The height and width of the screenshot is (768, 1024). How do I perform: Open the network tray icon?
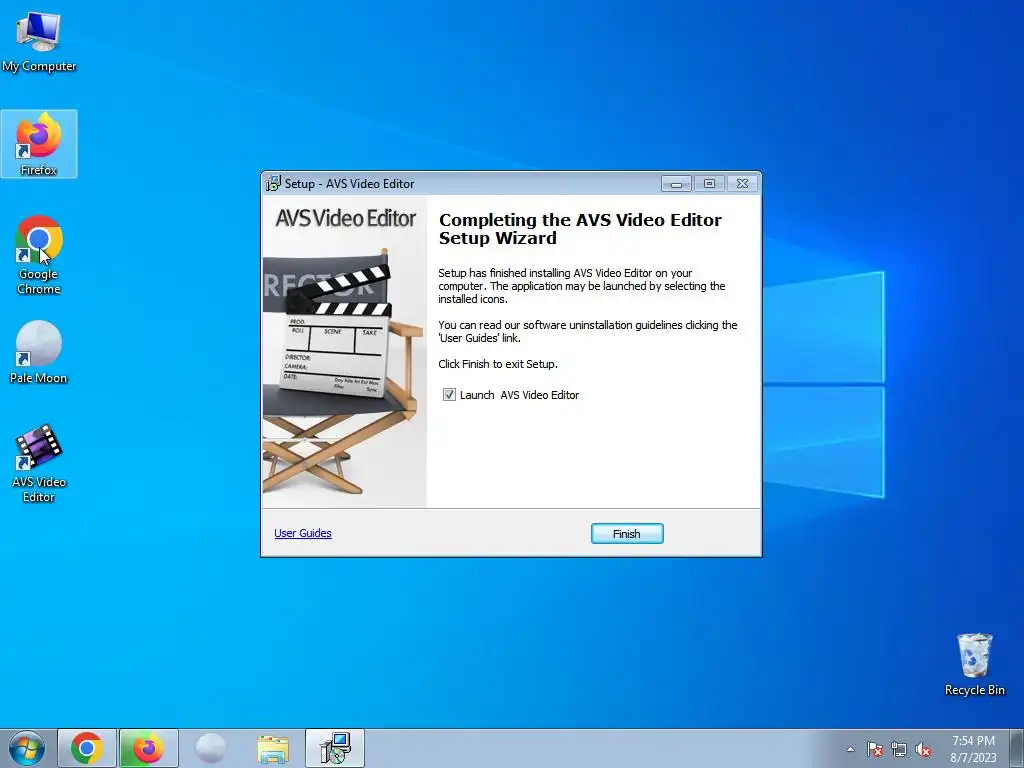click(899, 749)
